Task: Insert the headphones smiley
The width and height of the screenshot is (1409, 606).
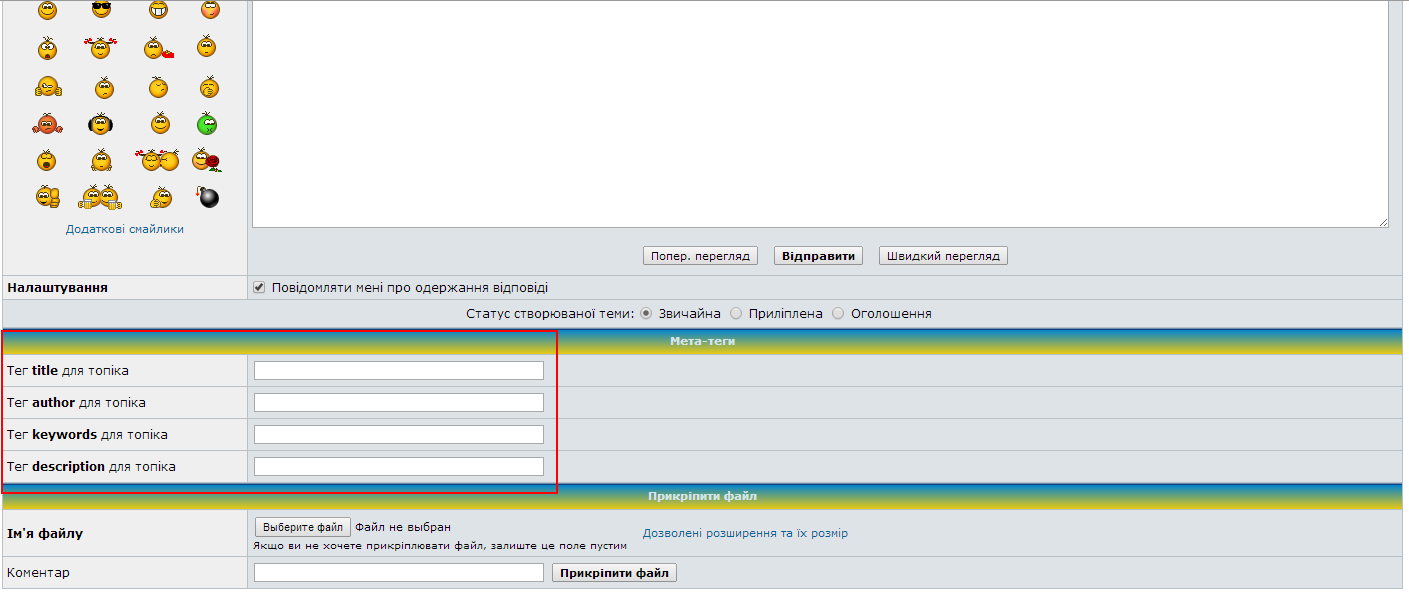Action: tap(101, 124)
